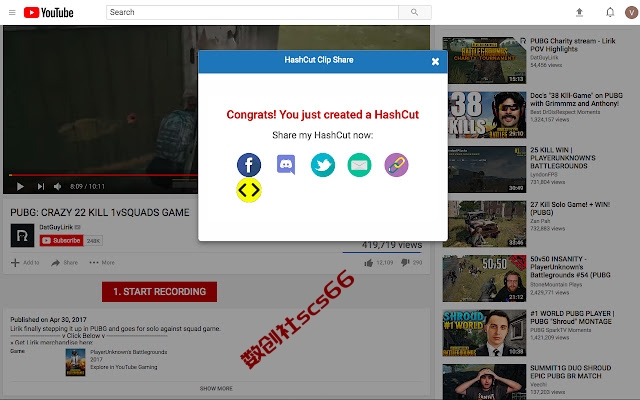
Task: Open PUBG SparkTV Moments channel link
Action: click(x=560, y=330)
